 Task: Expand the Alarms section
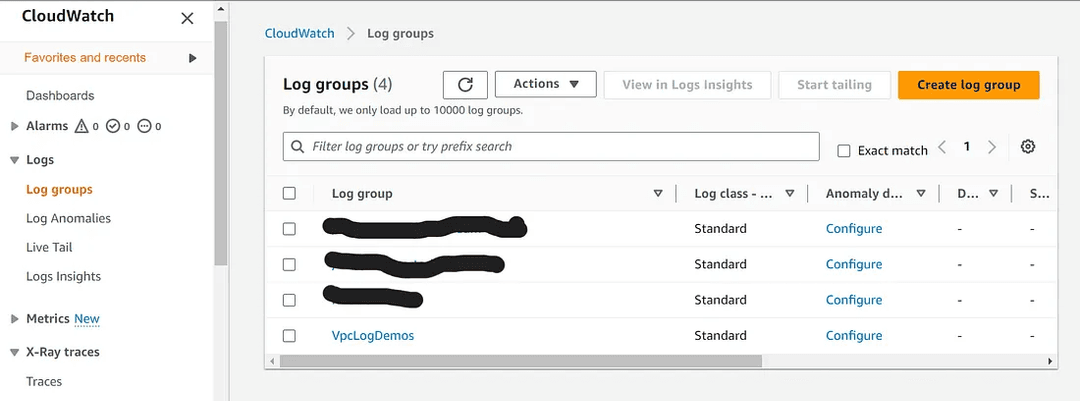tap(14, 126)
